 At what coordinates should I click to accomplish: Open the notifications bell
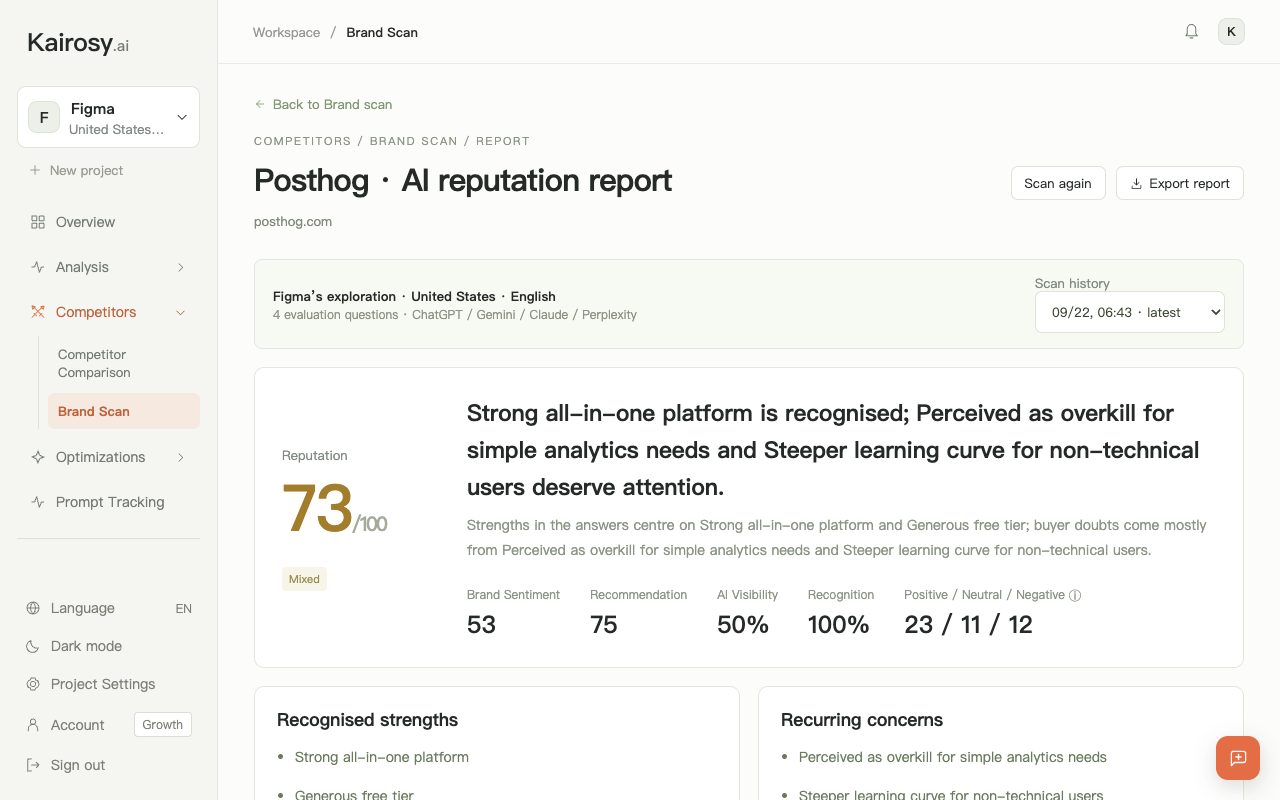pos(1191,32)
